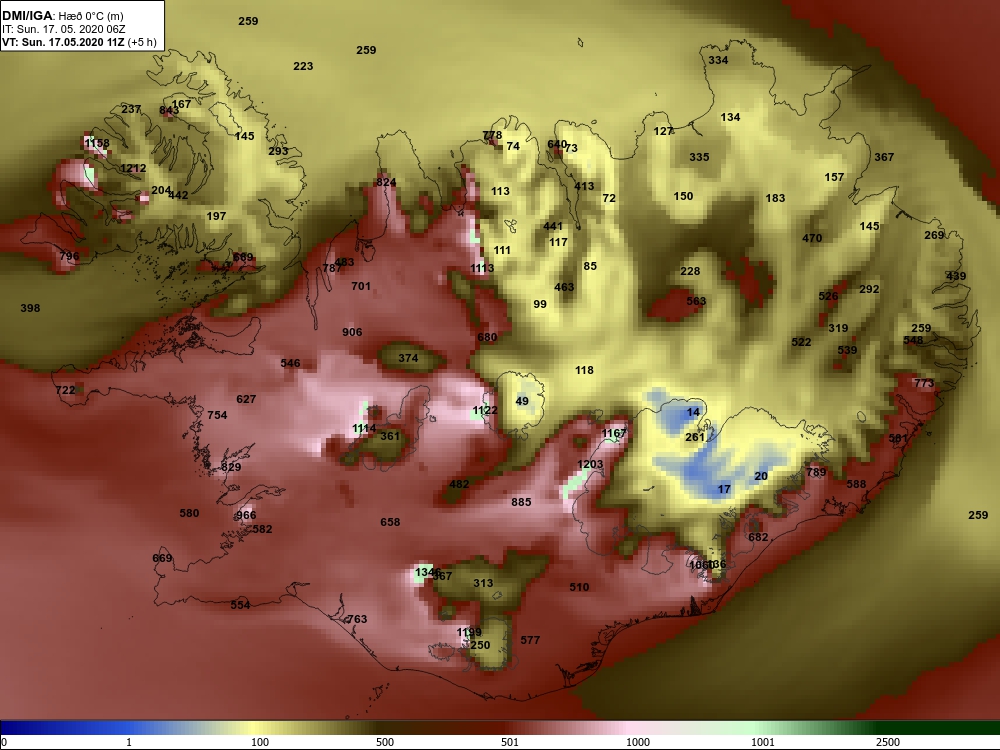
Task: Click the '554' value in the southwest
Action: tap(240, 605)
